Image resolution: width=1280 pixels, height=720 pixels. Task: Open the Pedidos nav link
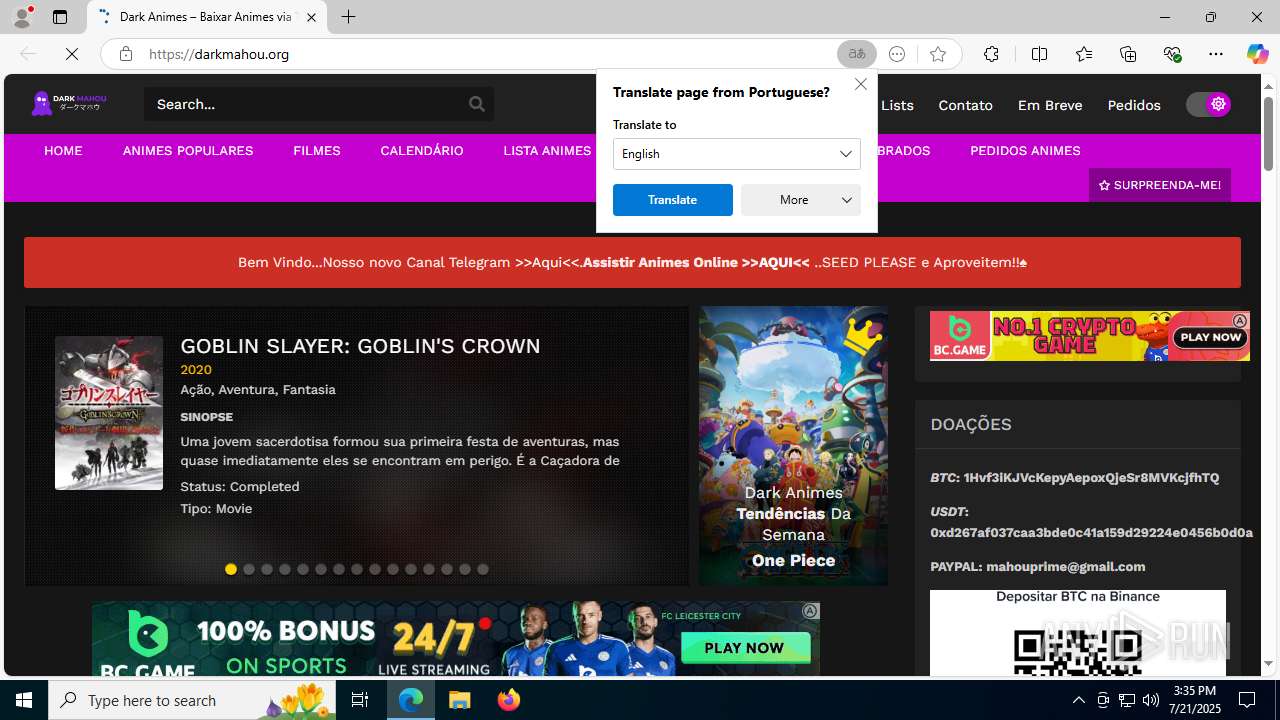1134,105
